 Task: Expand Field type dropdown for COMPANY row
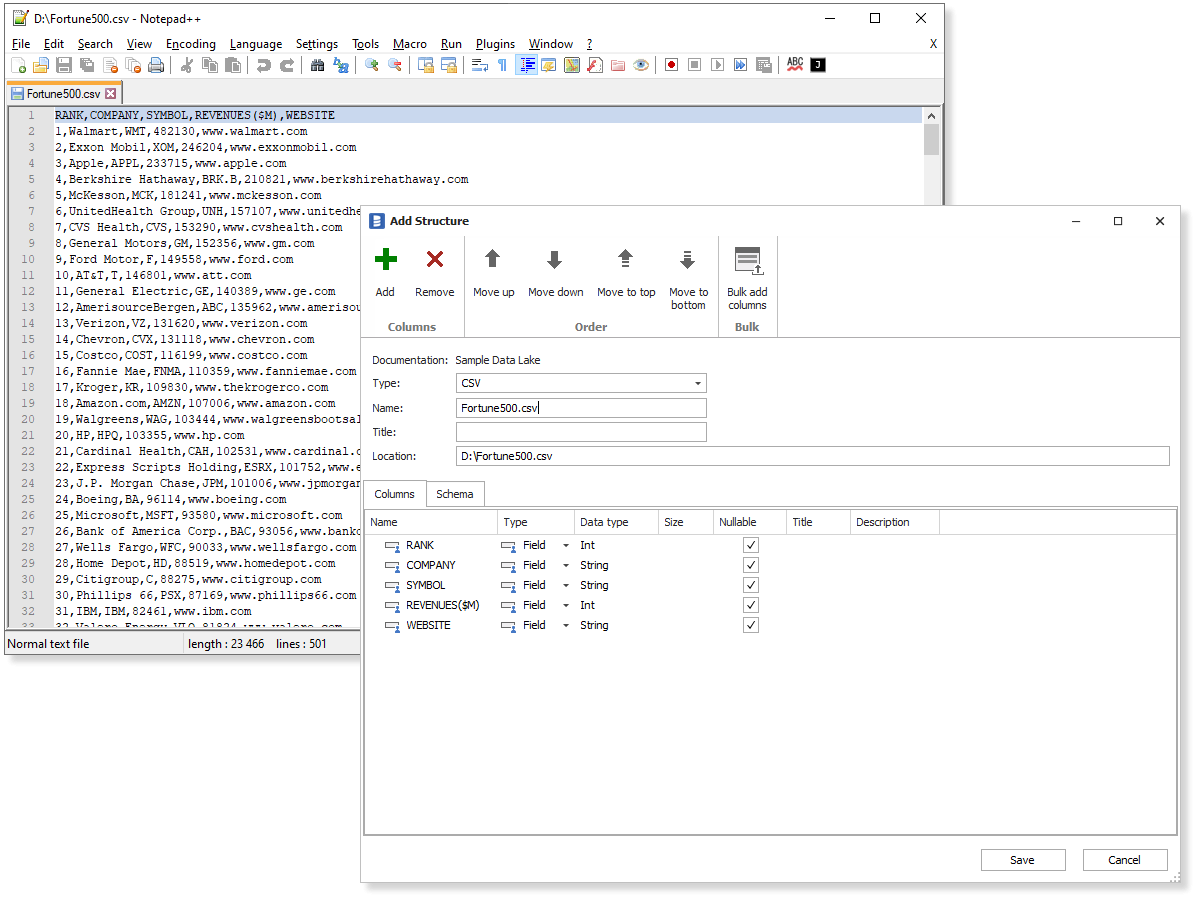click(x=566, y=566)
